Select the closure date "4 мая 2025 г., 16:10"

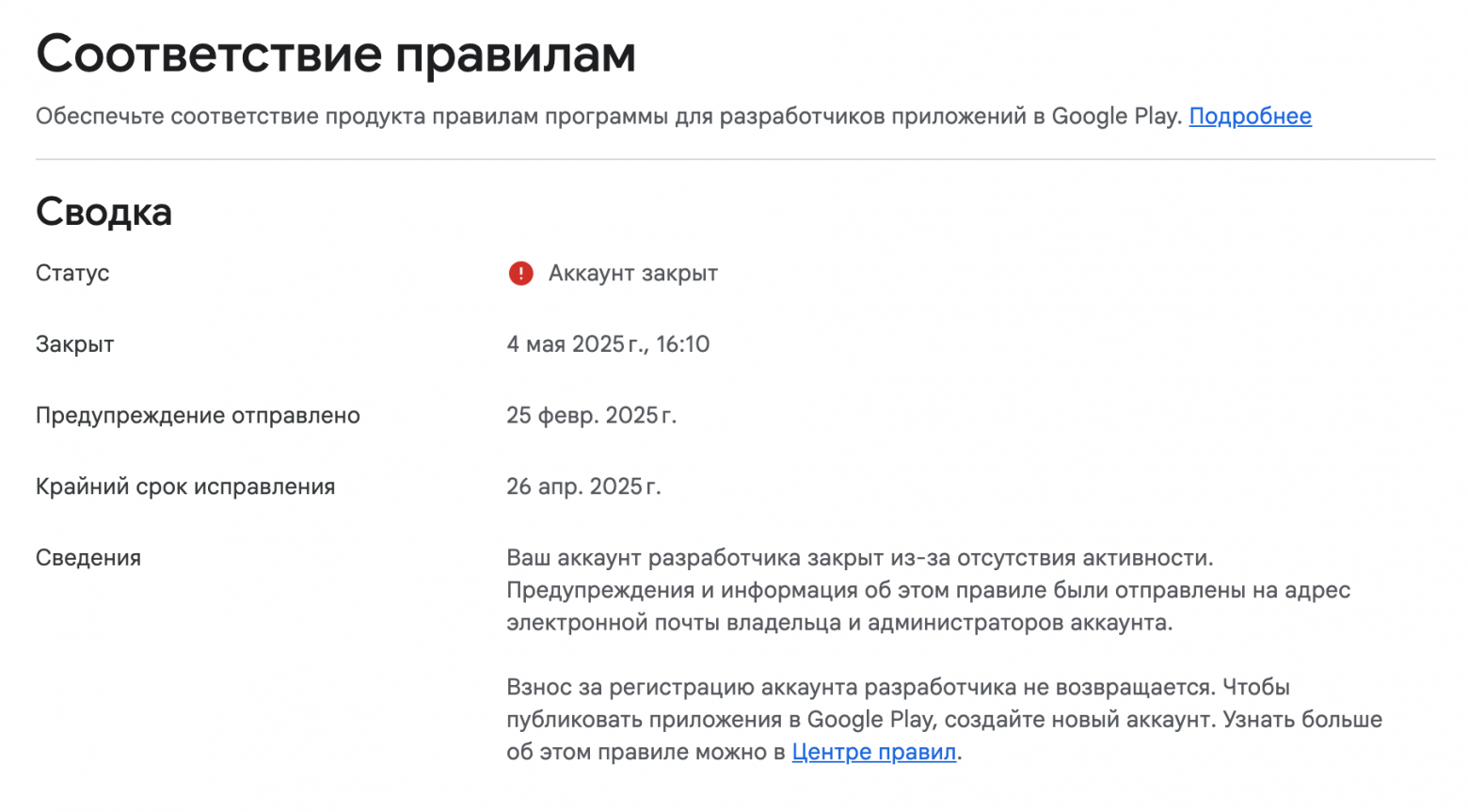coord(609,343)
